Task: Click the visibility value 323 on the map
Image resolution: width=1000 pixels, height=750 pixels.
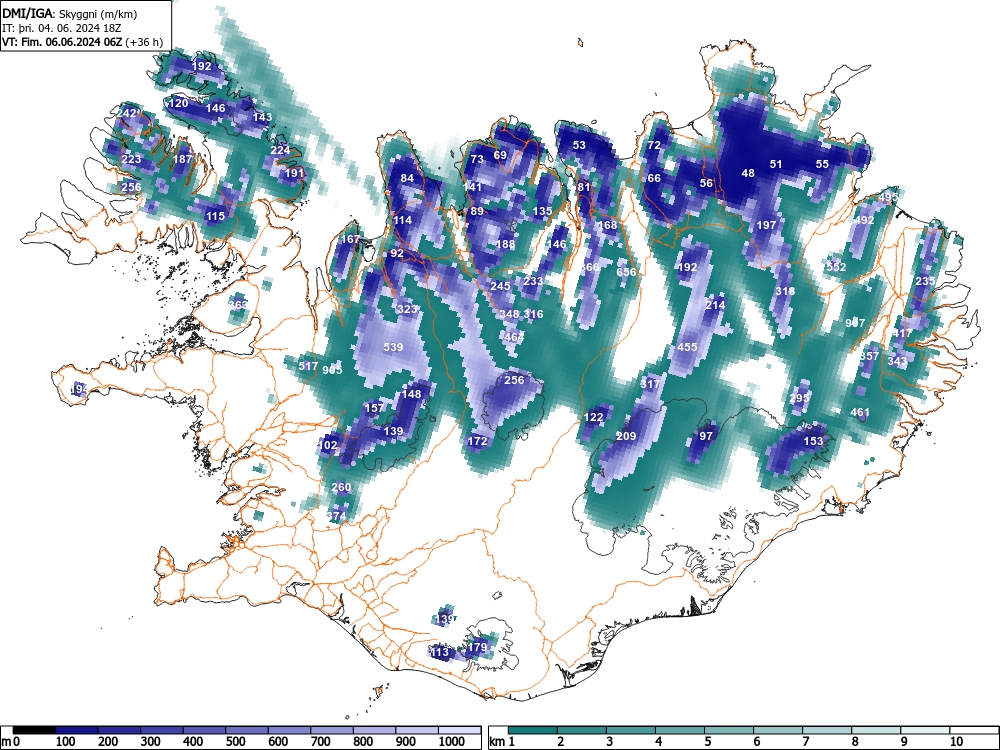Action: (407, 309)
